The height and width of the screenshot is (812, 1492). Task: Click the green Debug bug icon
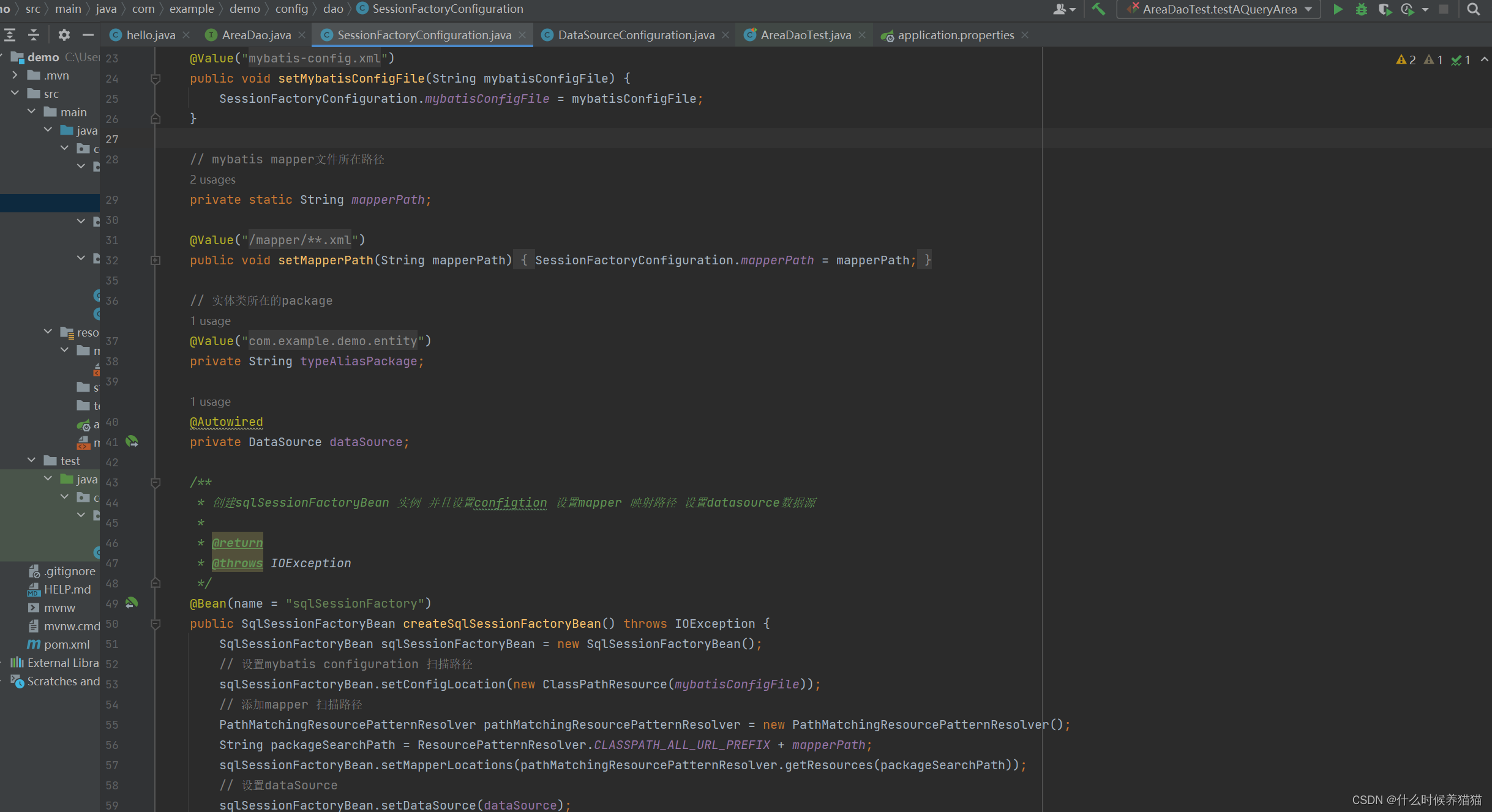point(1361,9)
